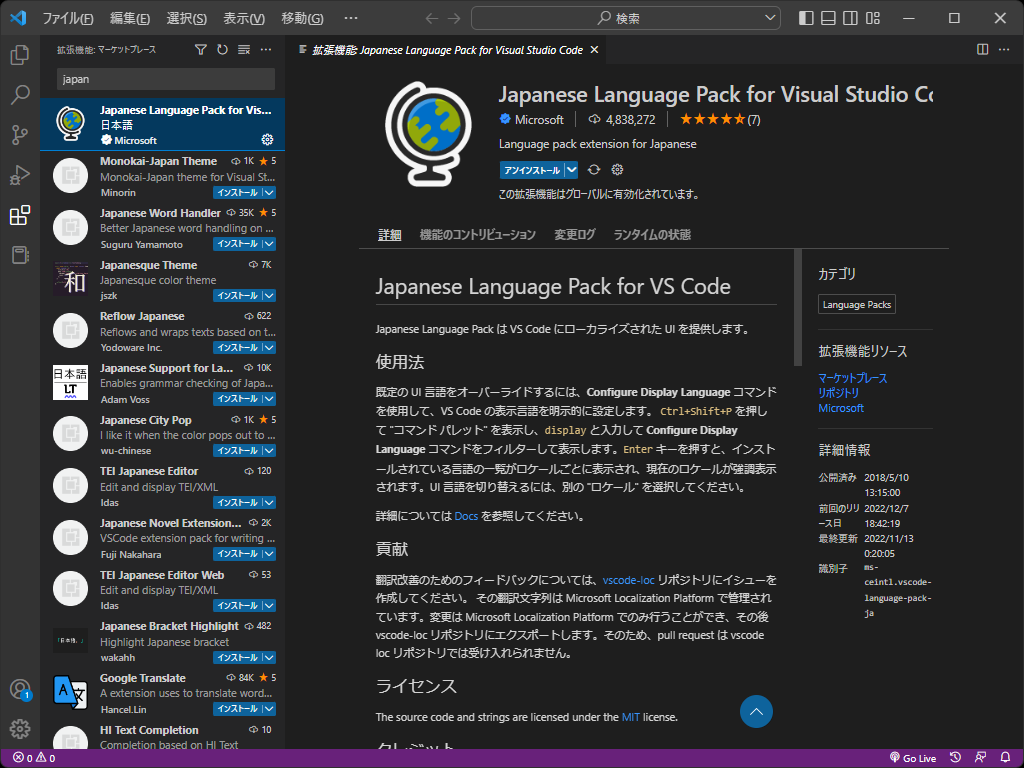Switch to 機能のコントリビューション tab

coord(477,234)
